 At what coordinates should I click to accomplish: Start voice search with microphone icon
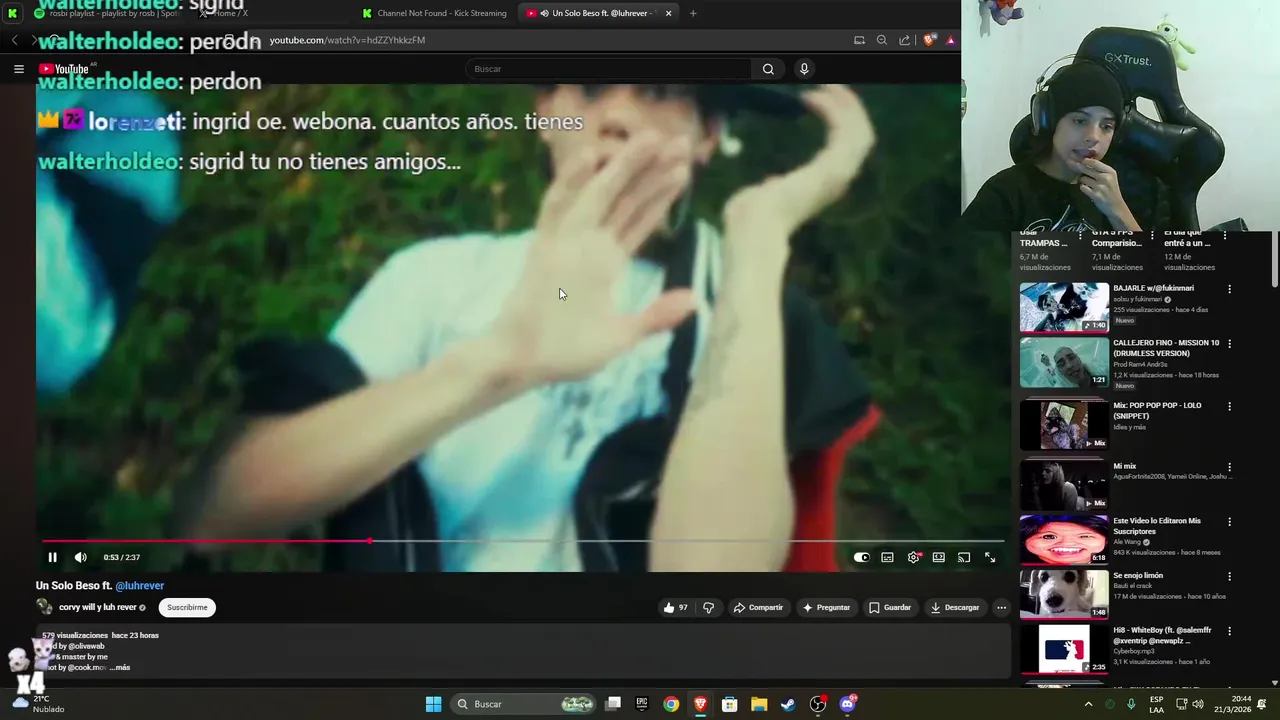point(804,69)
